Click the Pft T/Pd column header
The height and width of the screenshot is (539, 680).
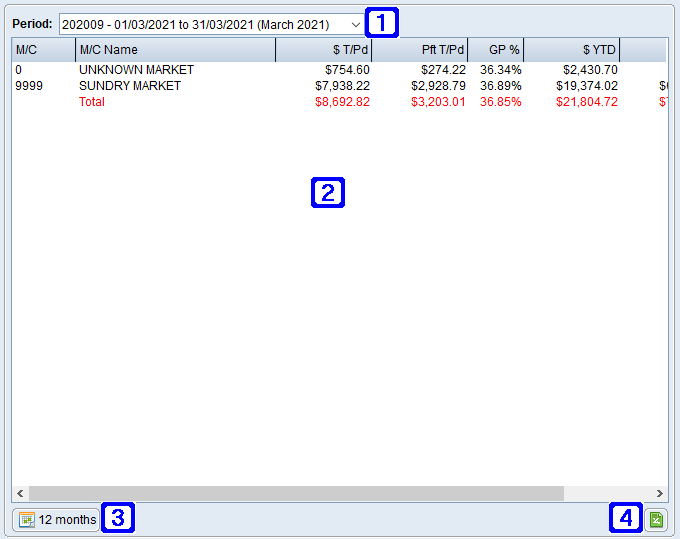pyautogui.click(x=420, y=50)
